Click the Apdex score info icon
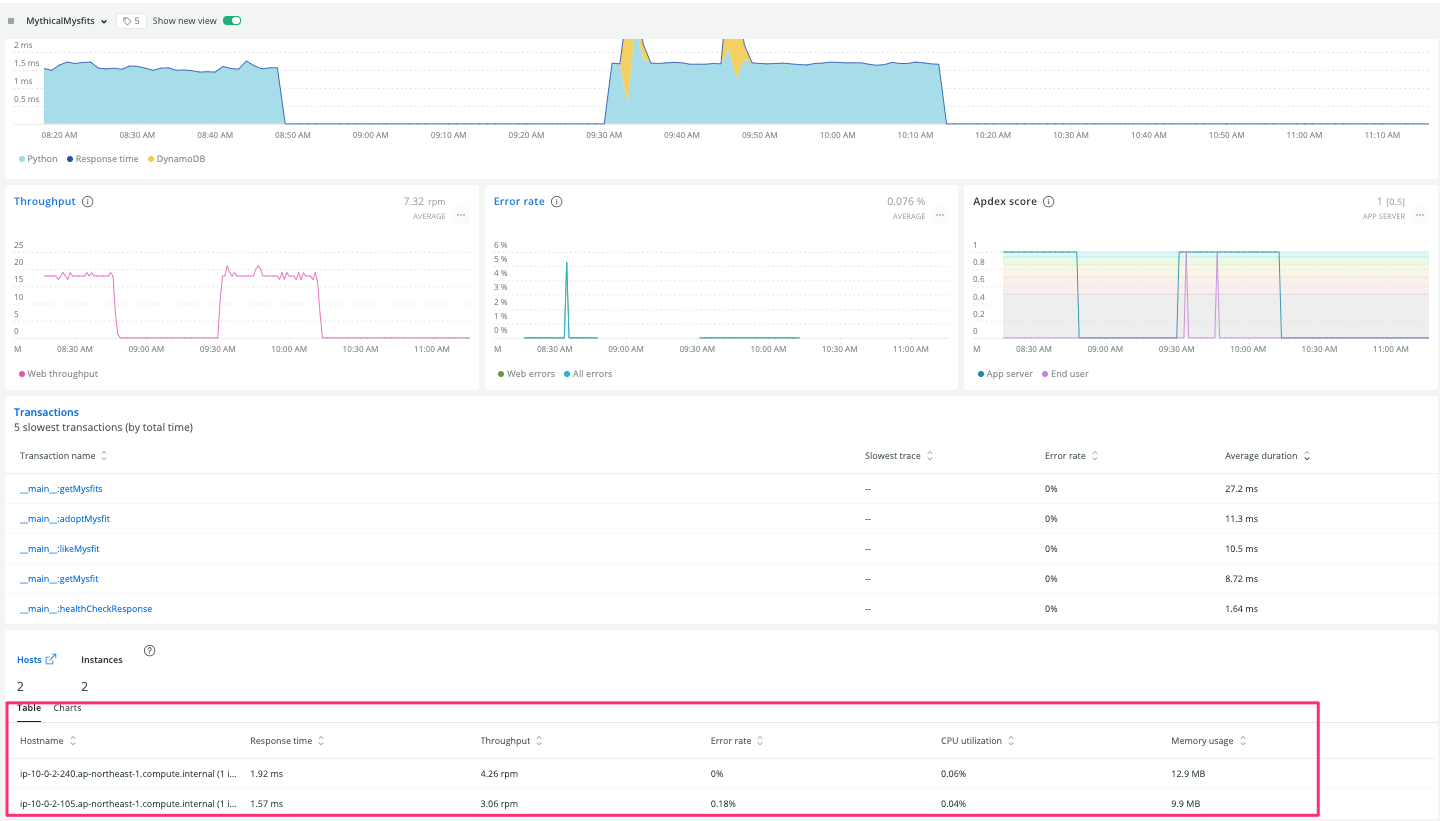The image size is (1440, 821). [1048, 201]
